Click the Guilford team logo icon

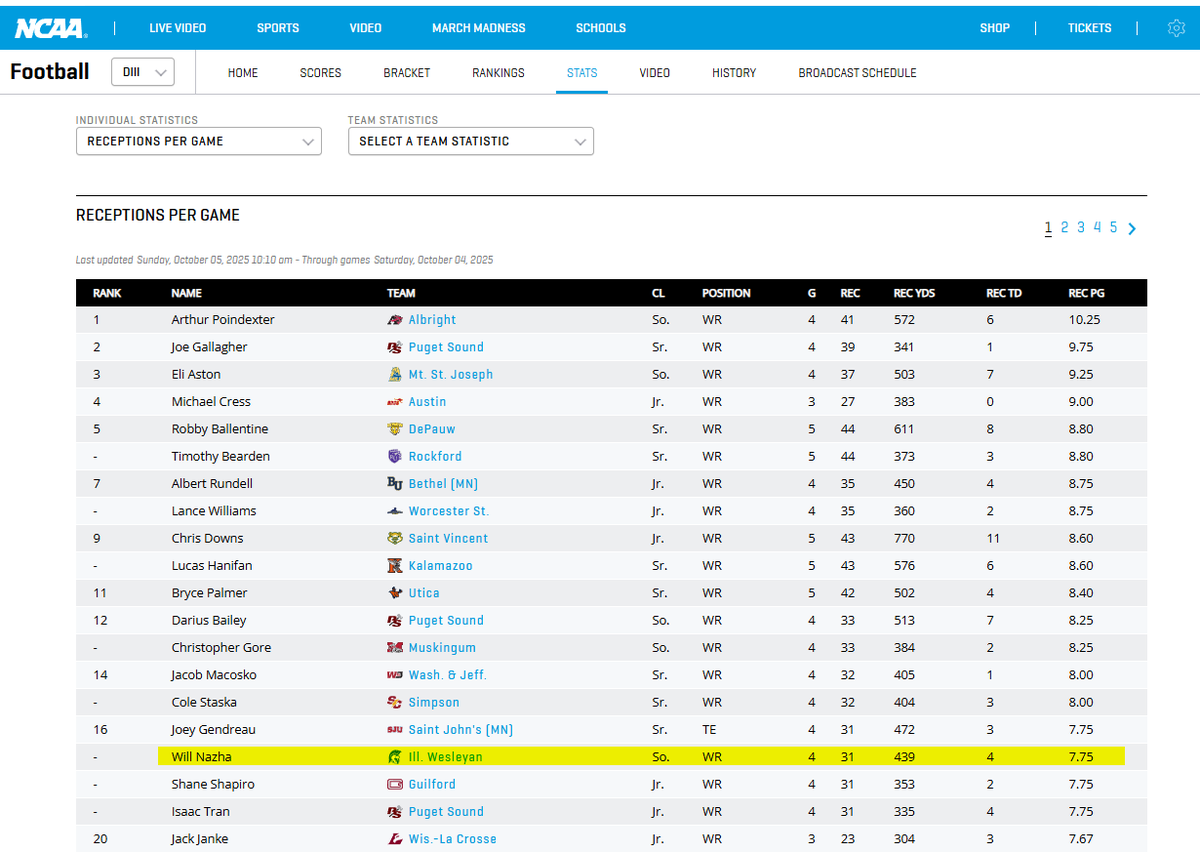(x=395, y=785)
